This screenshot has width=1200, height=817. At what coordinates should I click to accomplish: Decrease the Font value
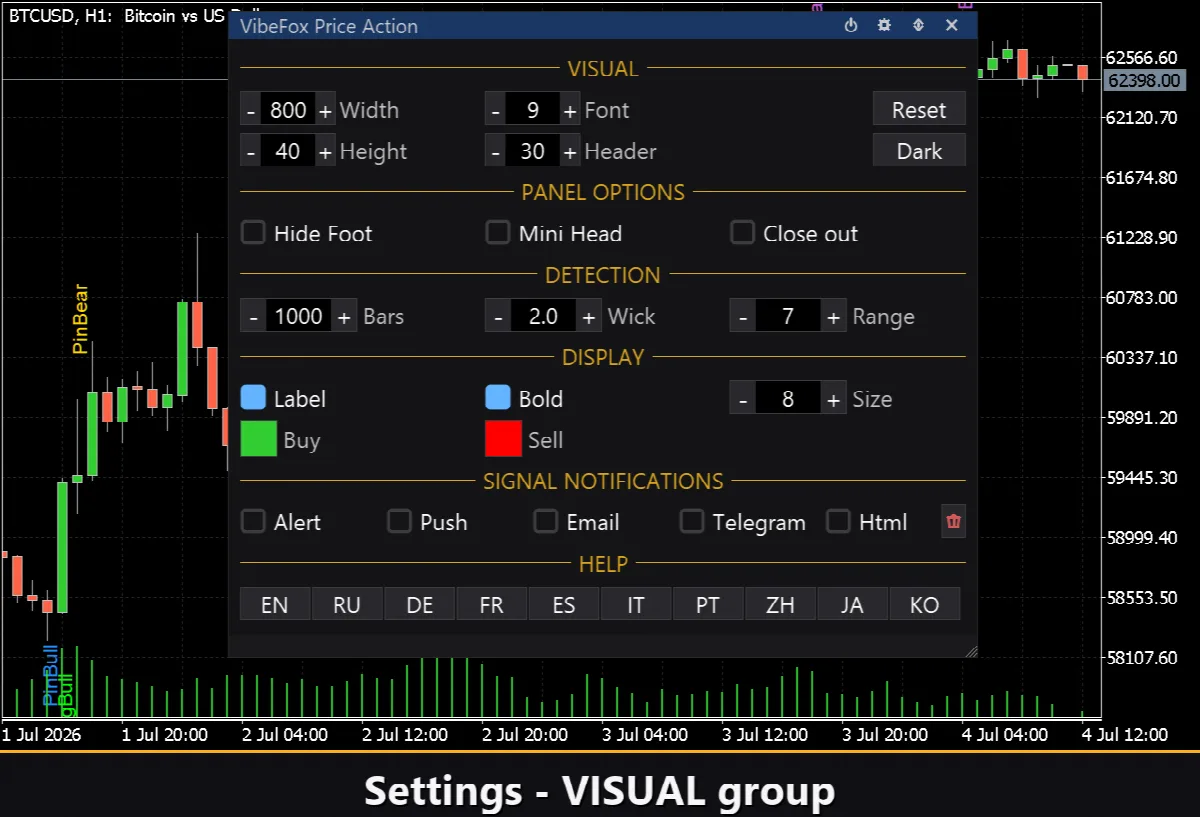click(496, 110)
